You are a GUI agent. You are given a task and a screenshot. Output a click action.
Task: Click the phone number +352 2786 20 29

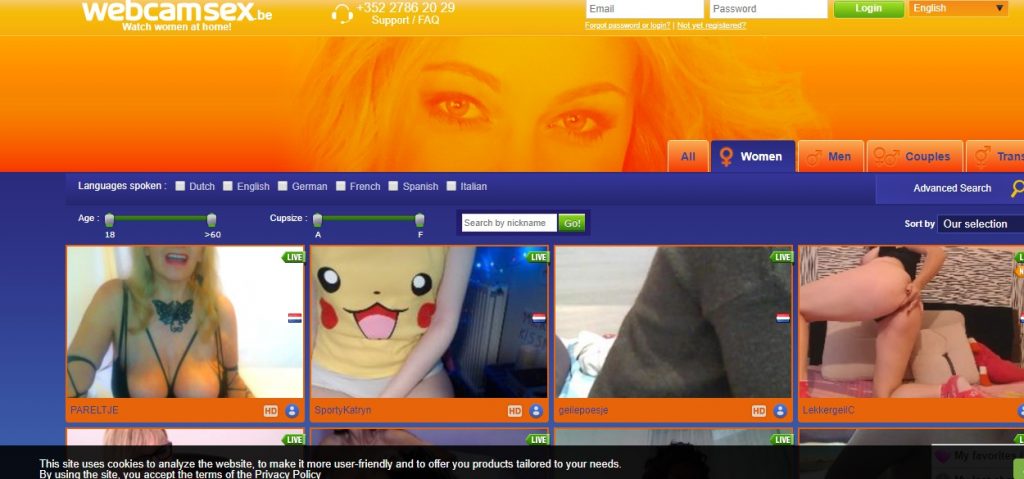[406, 8]
